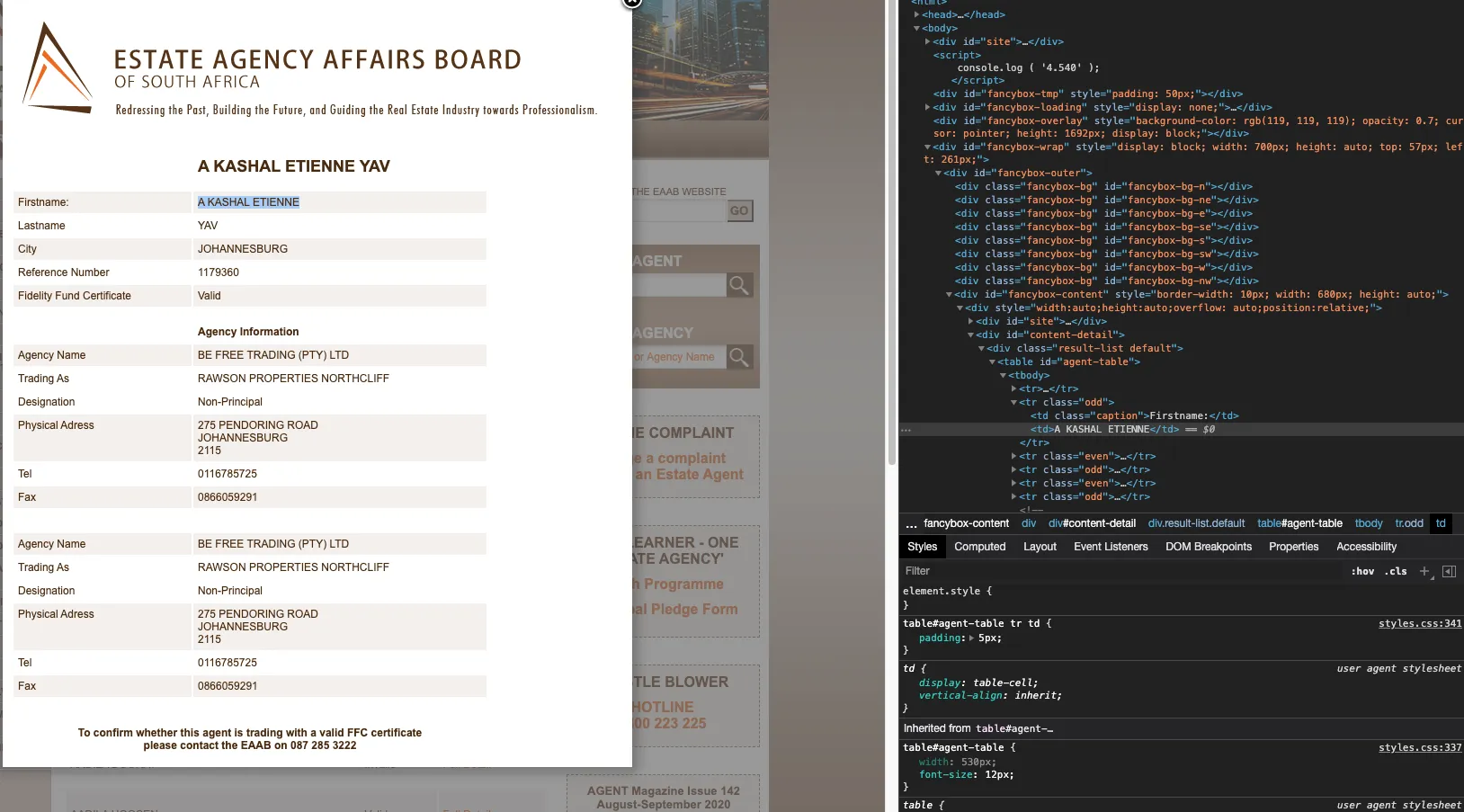This screenshot has height=812, width=1464.
Task: Open the Computed tab
Action: coord(979,547)
